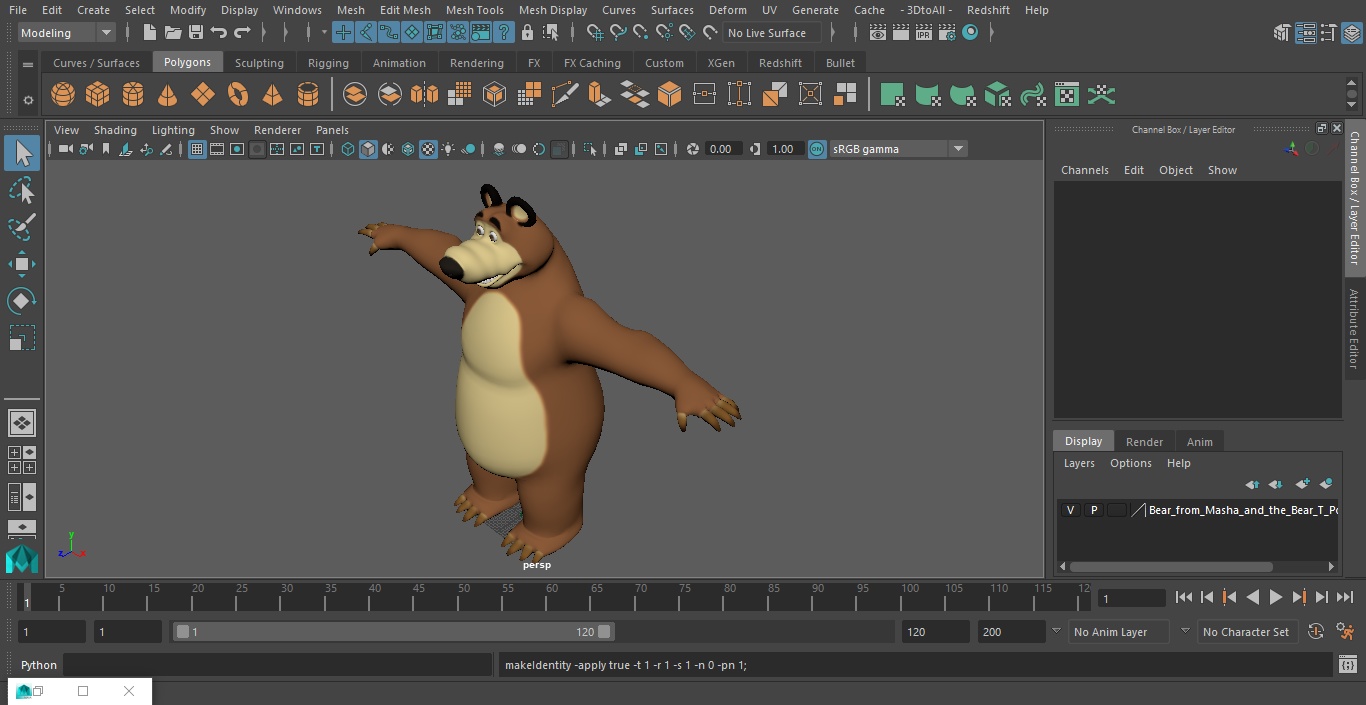
Task: Select the Rotate tool in the toolbox
Action: (x=22, y=301)
